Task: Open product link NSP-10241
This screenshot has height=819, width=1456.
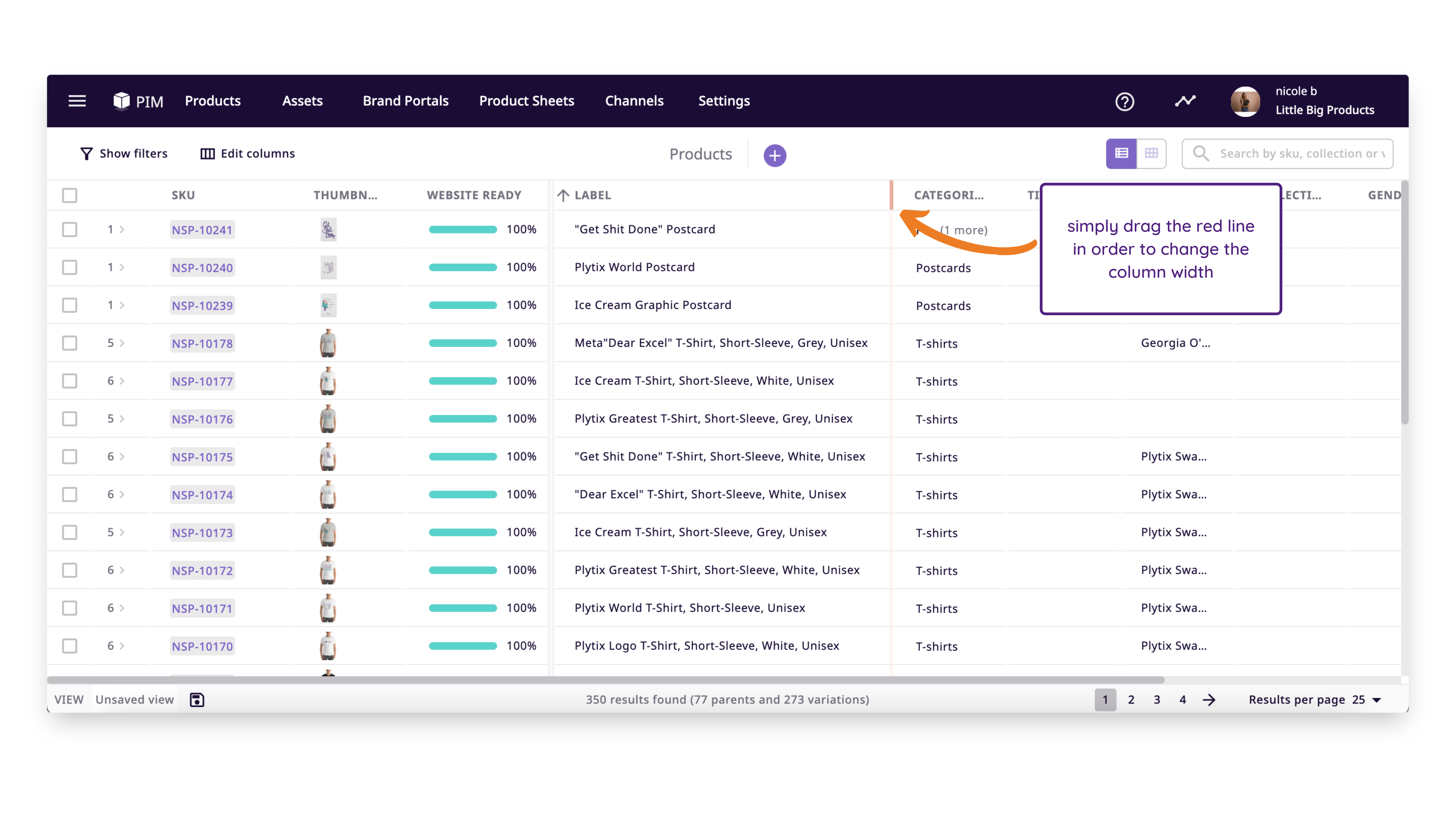Action: [x=202, y=230]
